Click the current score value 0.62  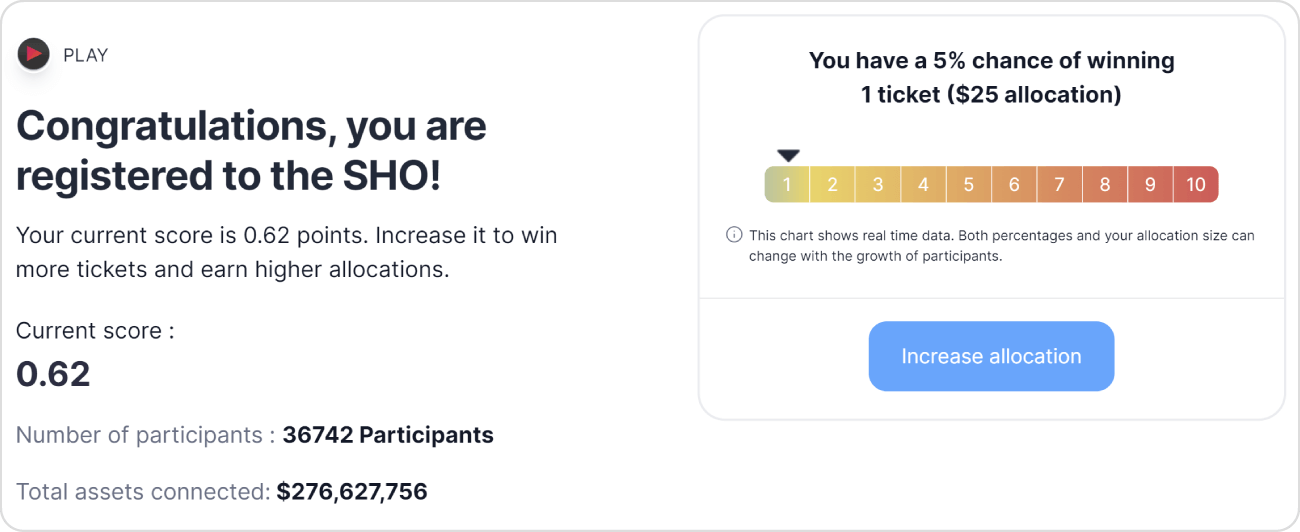(x=53, y=374)
